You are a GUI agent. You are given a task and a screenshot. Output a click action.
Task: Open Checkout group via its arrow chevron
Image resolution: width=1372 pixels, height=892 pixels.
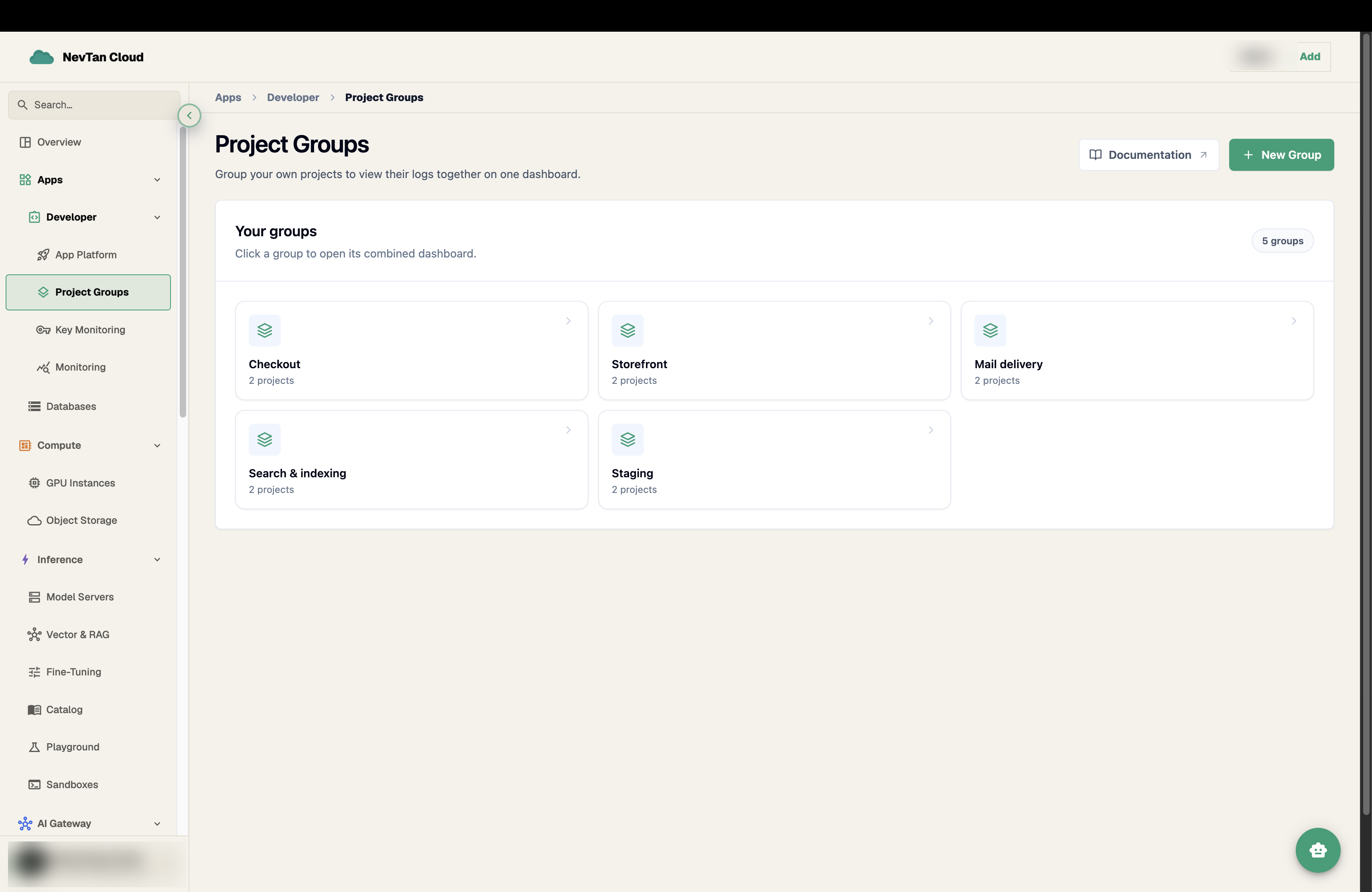pyautogui.click(x=568, y=321)
